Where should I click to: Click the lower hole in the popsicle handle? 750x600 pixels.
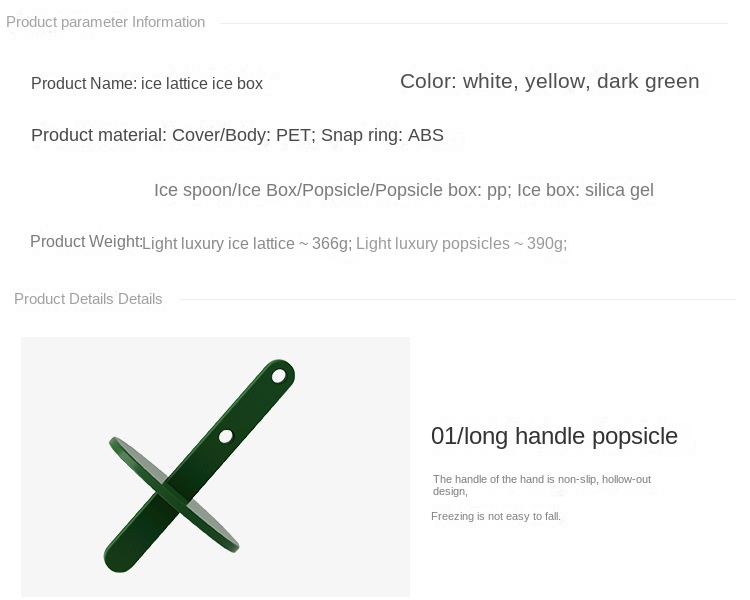coord(227,436)
